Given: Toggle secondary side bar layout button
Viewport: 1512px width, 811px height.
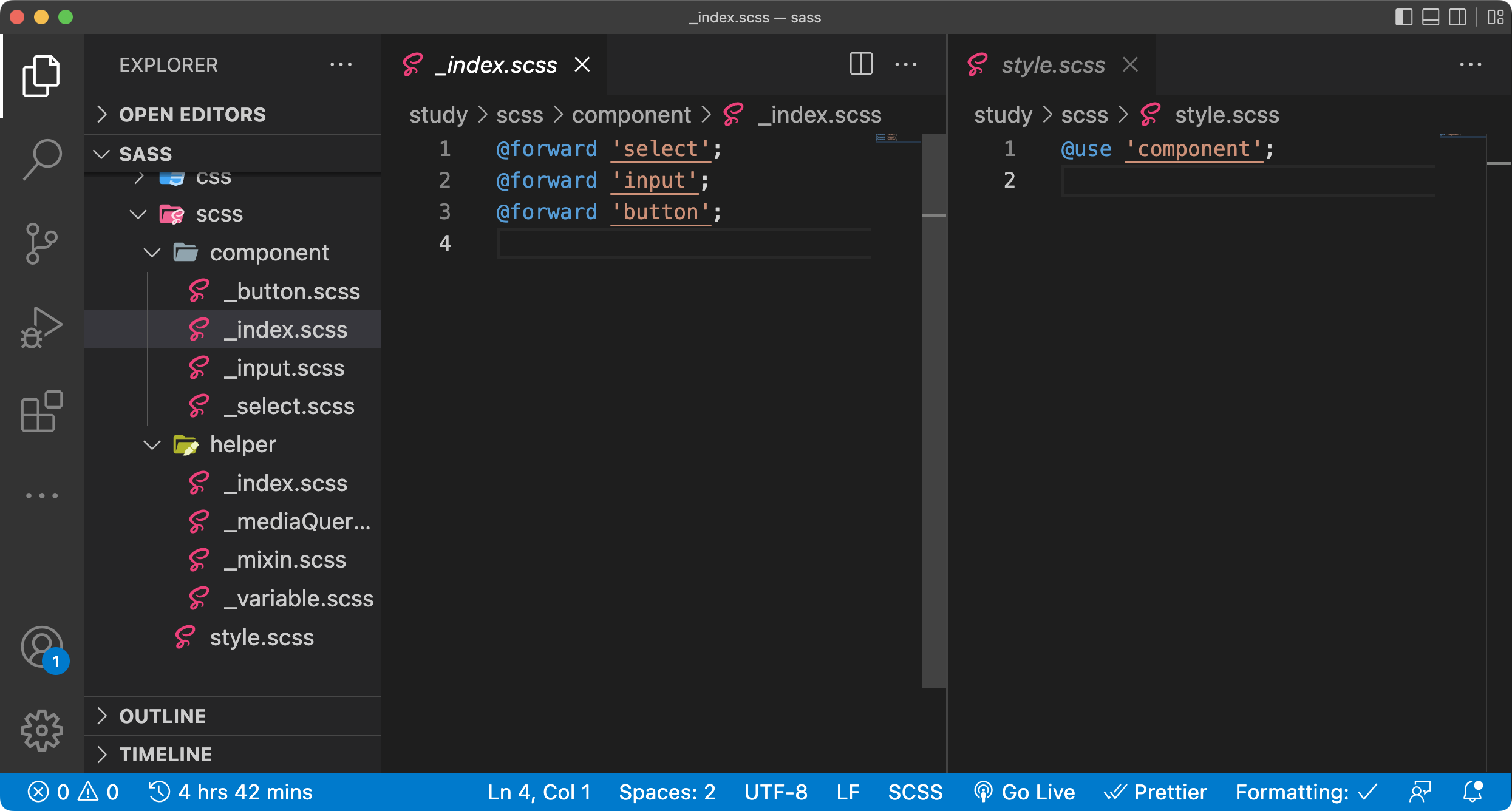Looking at the screenshot, I should 1457,17.
